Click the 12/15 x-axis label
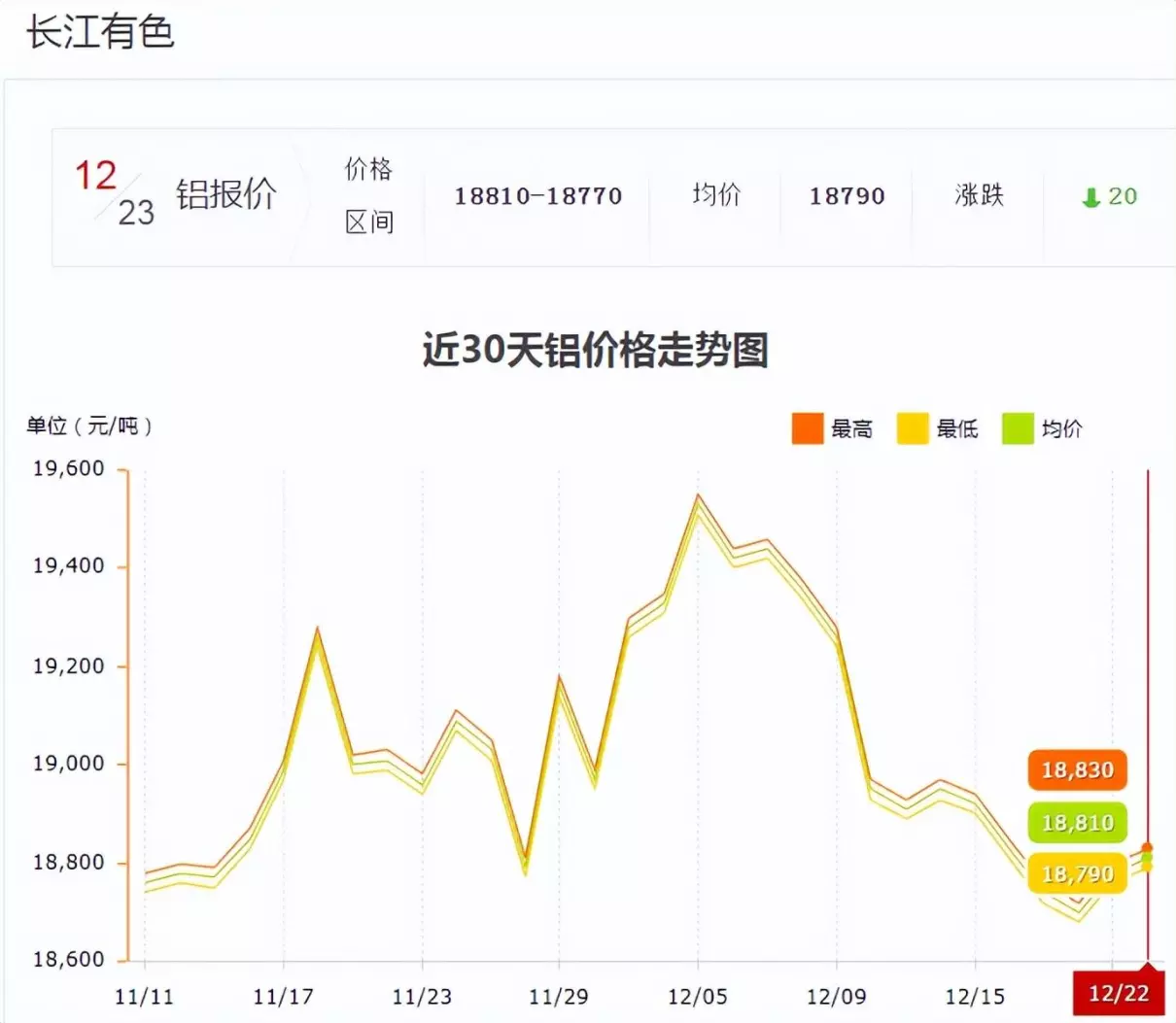The height and width of the screenshot is (1023, 1176). 975,997
